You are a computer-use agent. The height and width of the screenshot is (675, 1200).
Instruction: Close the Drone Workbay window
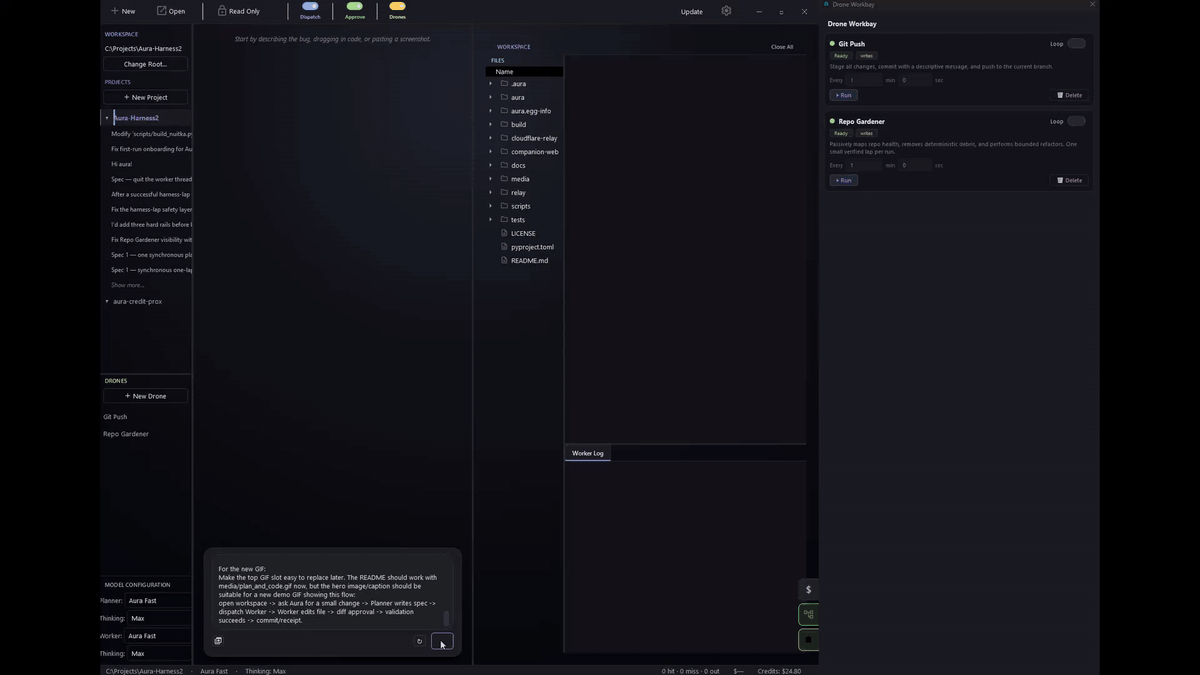[1092, 4]
